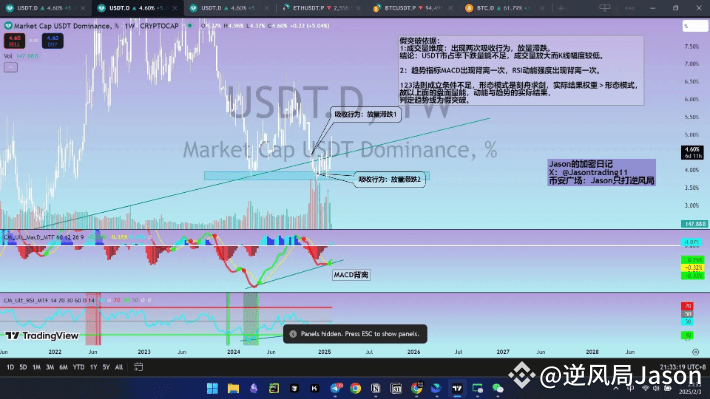Set the date range to All
The image size is (710, 399).
click(119, 367)
